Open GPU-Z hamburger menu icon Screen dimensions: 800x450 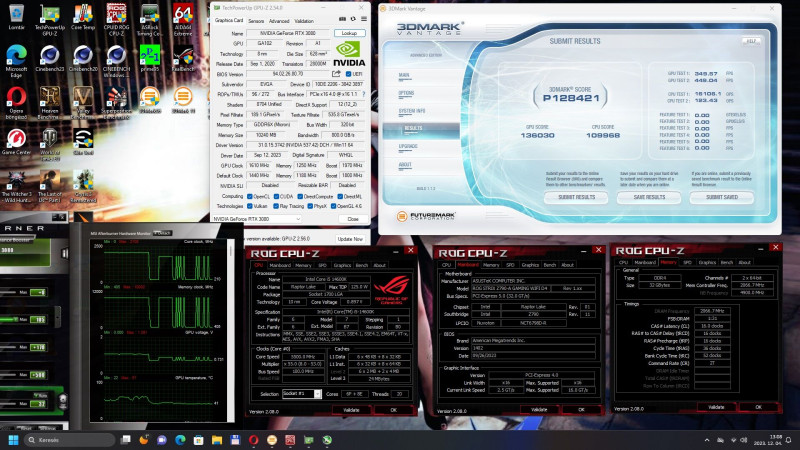[x=364, y=19]
